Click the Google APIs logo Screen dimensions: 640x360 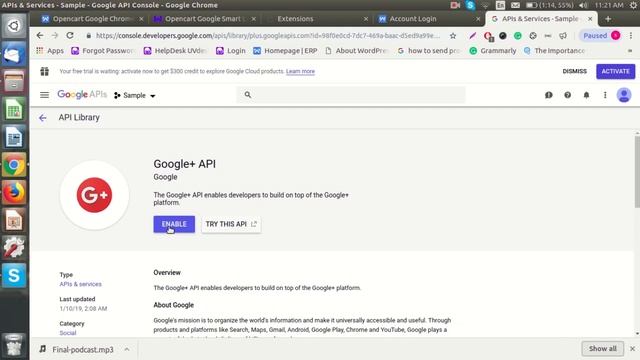pos(82,95)
